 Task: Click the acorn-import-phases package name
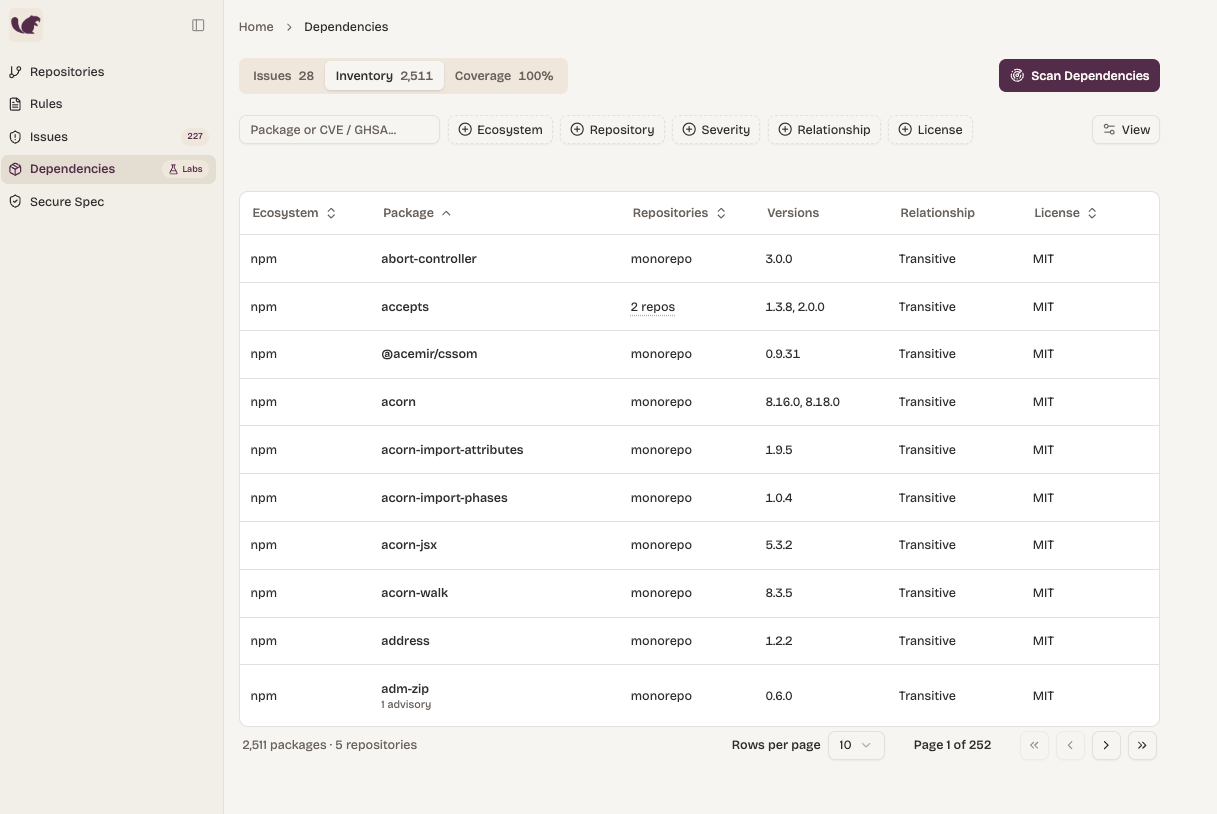[x=444, y=498]
